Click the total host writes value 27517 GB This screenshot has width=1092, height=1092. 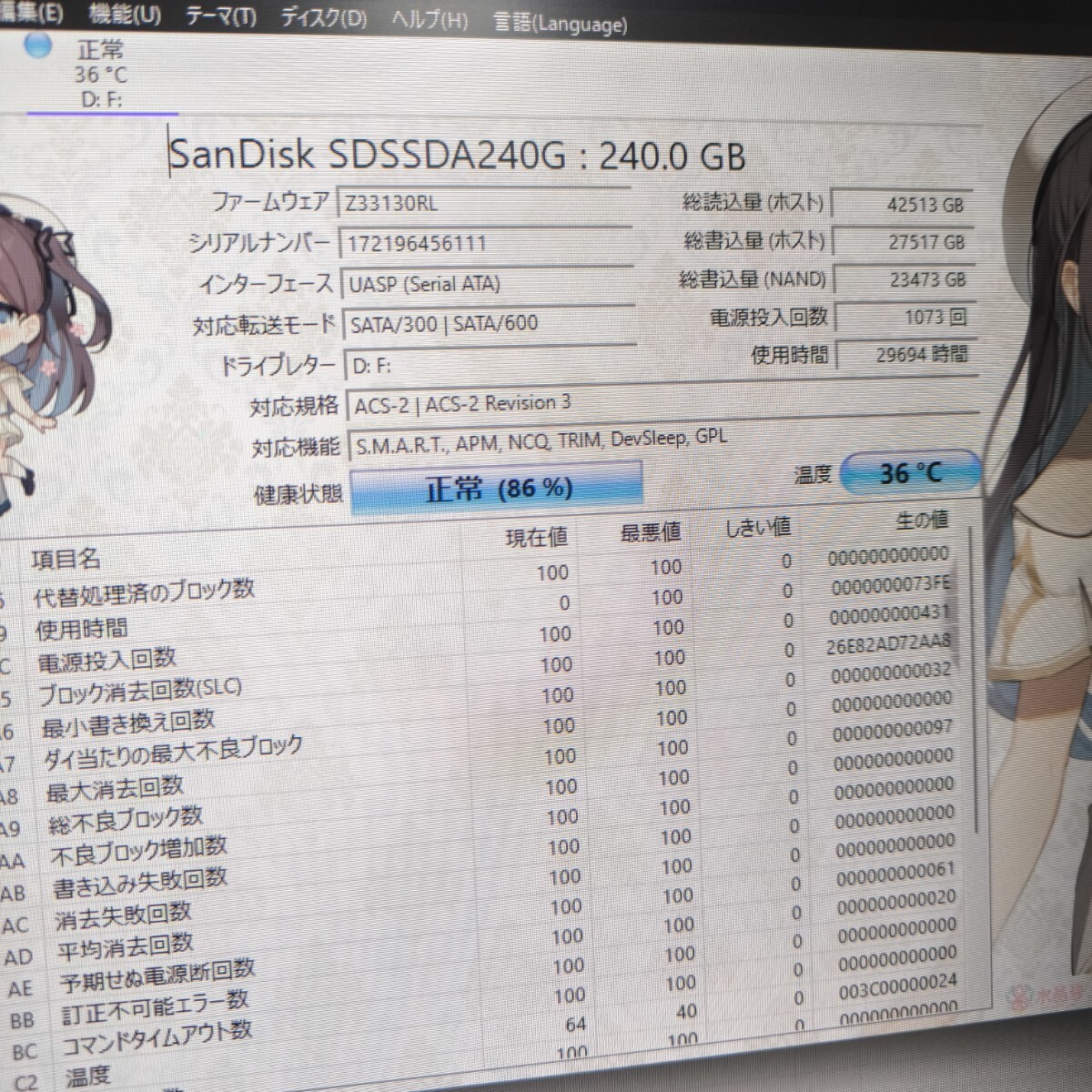pyautogui.click(x=904, y=243)
